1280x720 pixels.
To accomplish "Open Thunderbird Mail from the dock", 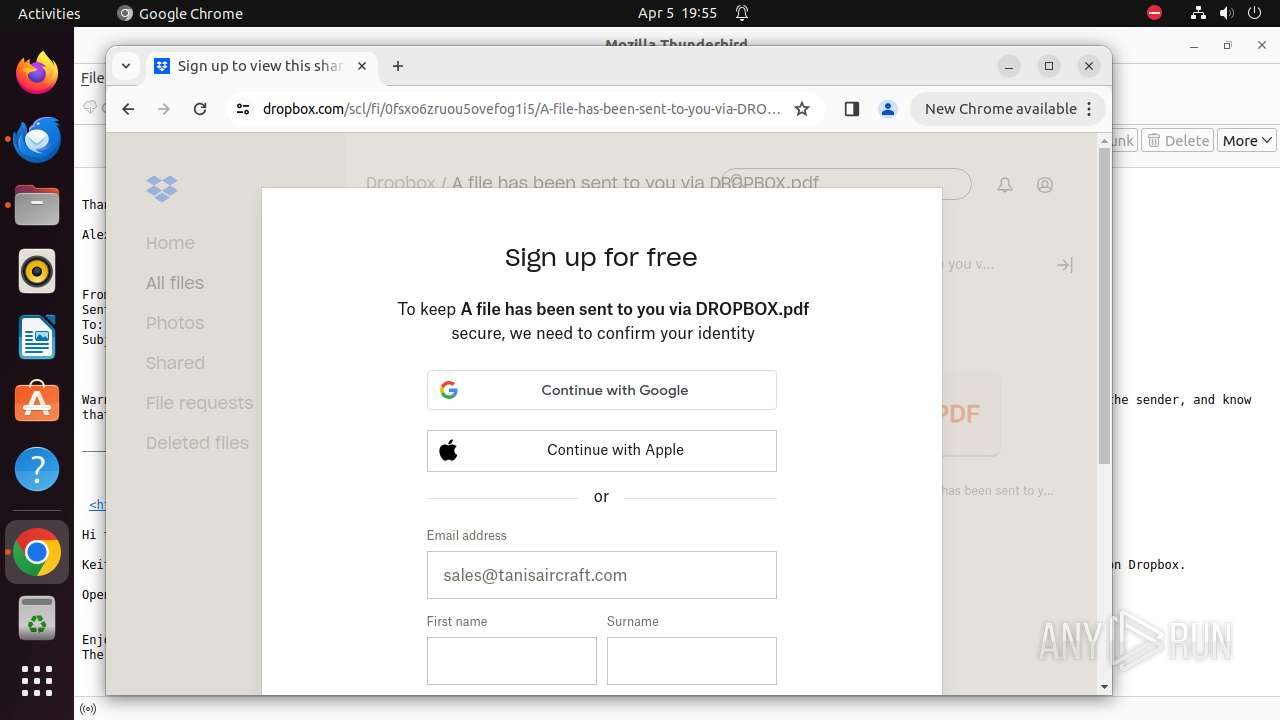I will coord(37,140).
